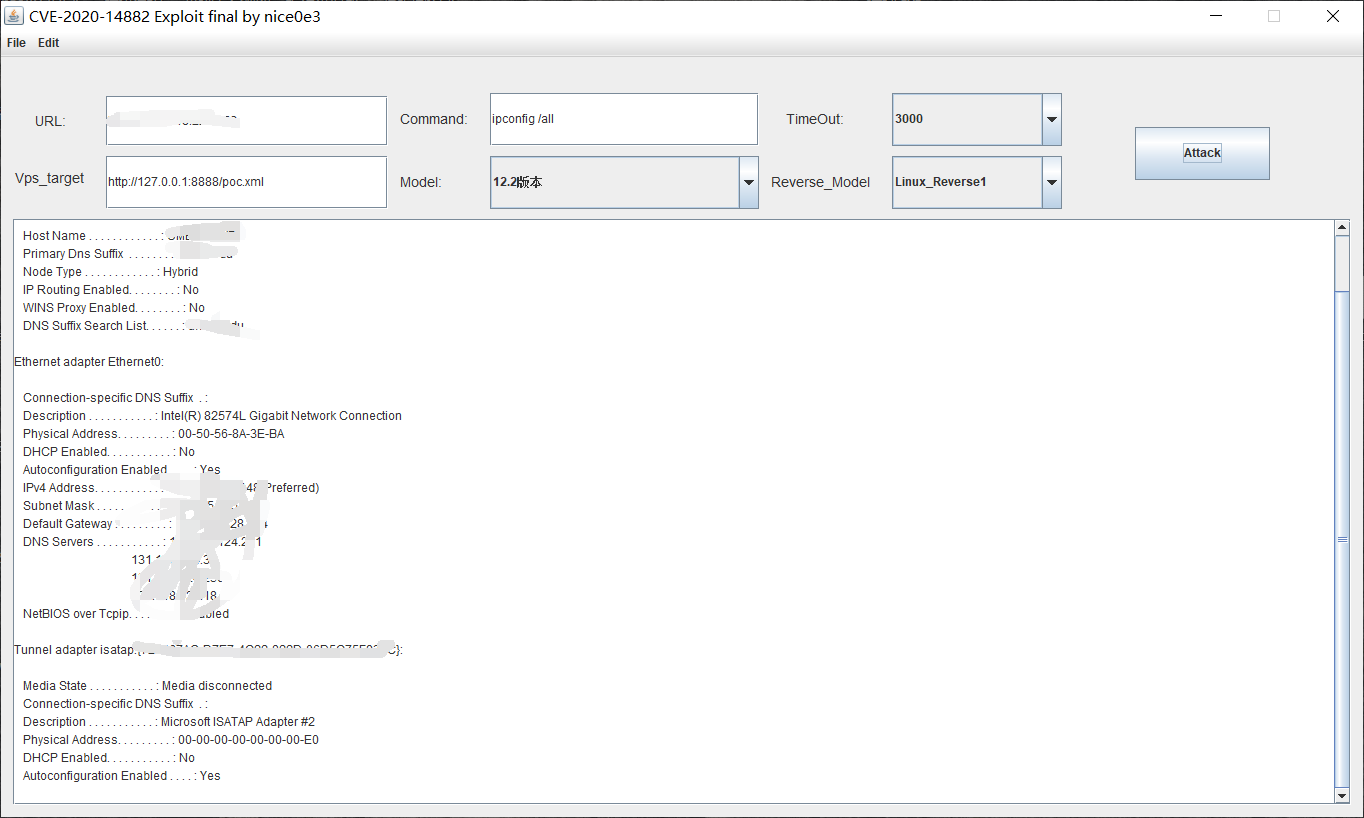Click the 'Ethernet adapter Ethernet0:' heading

tap(89, 362)
